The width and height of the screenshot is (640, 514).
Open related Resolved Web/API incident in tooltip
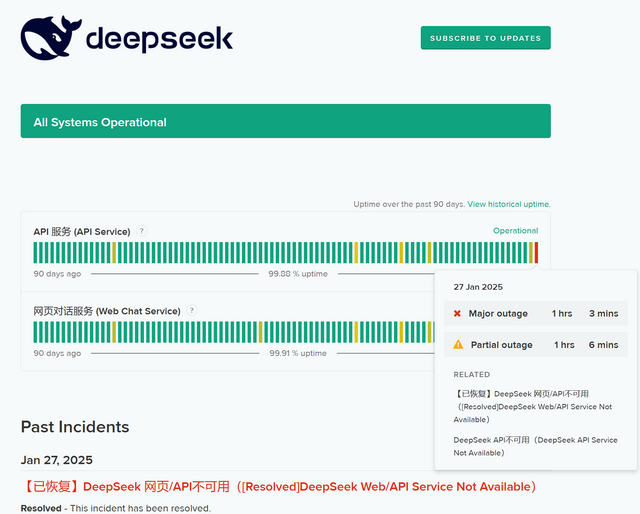[x=533, y=407]
